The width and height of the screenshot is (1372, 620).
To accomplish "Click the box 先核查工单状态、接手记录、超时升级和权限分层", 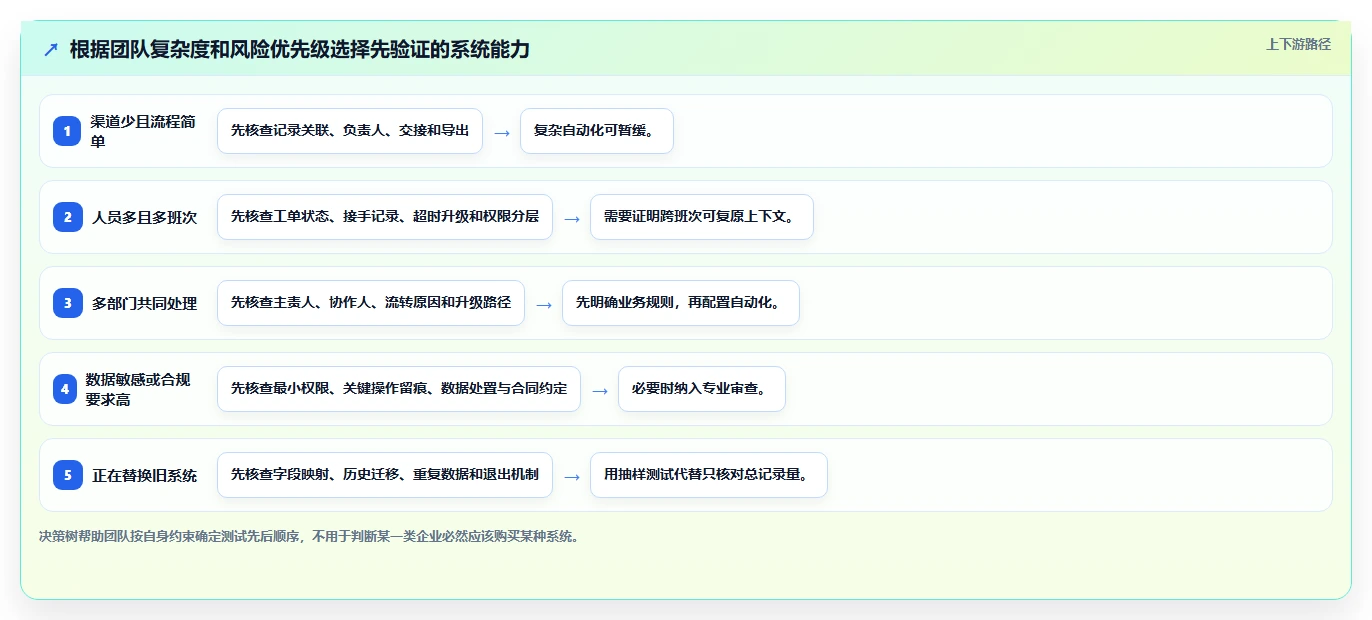I will click(x=385, y=217).
